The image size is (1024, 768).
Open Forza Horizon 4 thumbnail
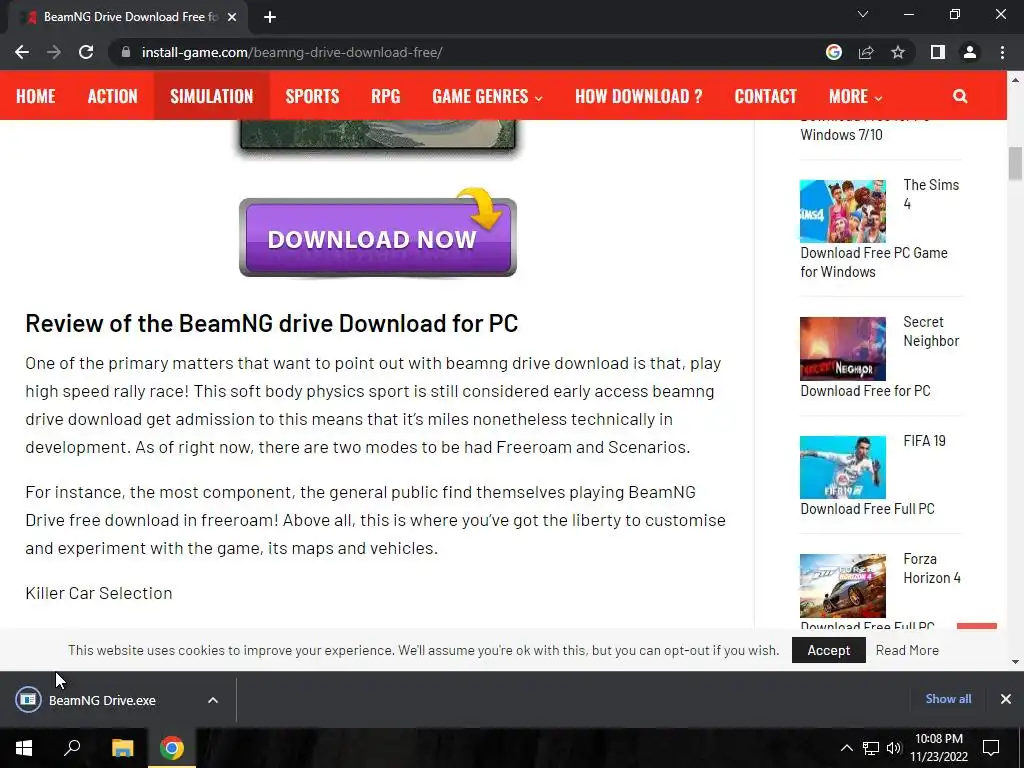pyautogui.click(x=843, y=586)
